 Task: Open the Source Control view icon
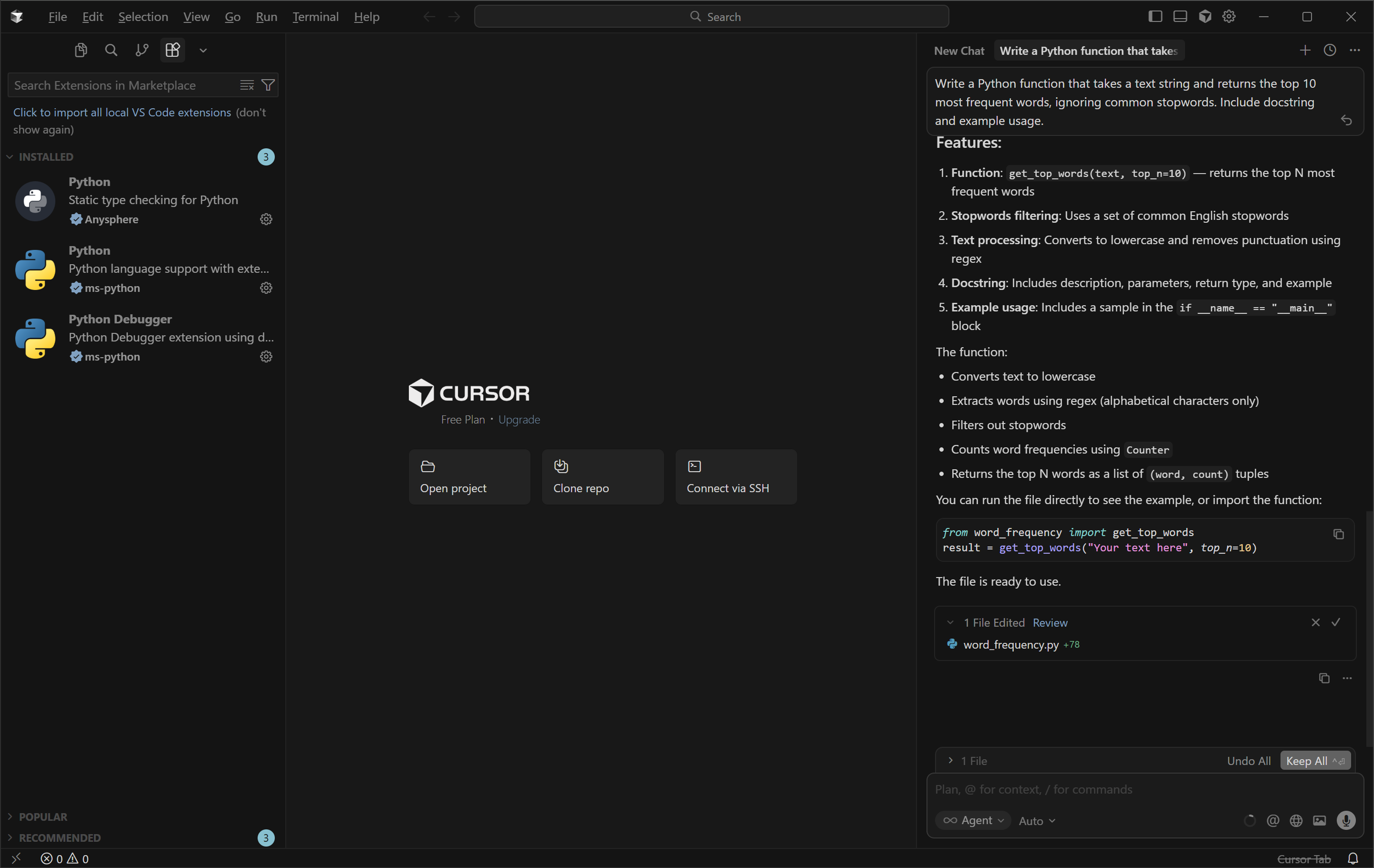[x=142, y=50]
